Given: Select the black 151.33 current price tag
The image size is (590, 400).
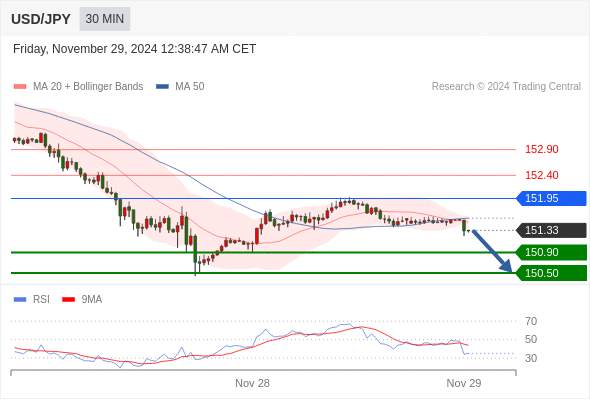Looking at the screenshot, I should (552, 230).
